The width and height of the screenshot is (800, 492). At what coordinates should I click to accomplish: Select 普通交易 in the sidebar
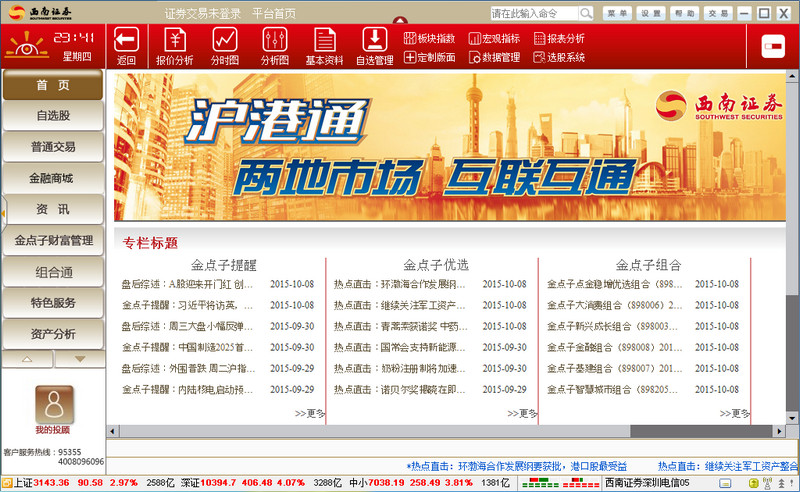(x=53, y=147)
